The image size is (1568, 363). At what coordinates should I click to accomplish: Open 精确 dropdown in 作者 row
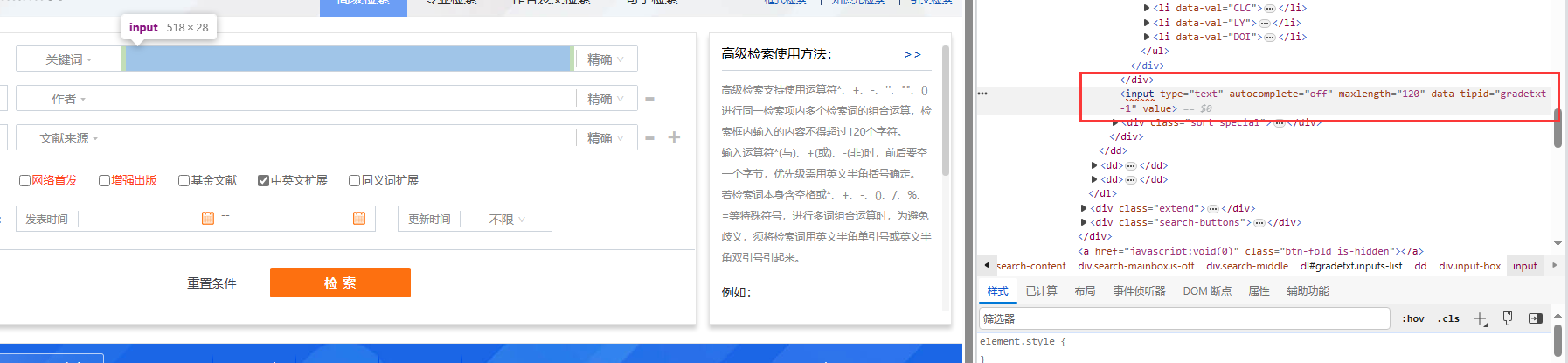pos(606,99)
